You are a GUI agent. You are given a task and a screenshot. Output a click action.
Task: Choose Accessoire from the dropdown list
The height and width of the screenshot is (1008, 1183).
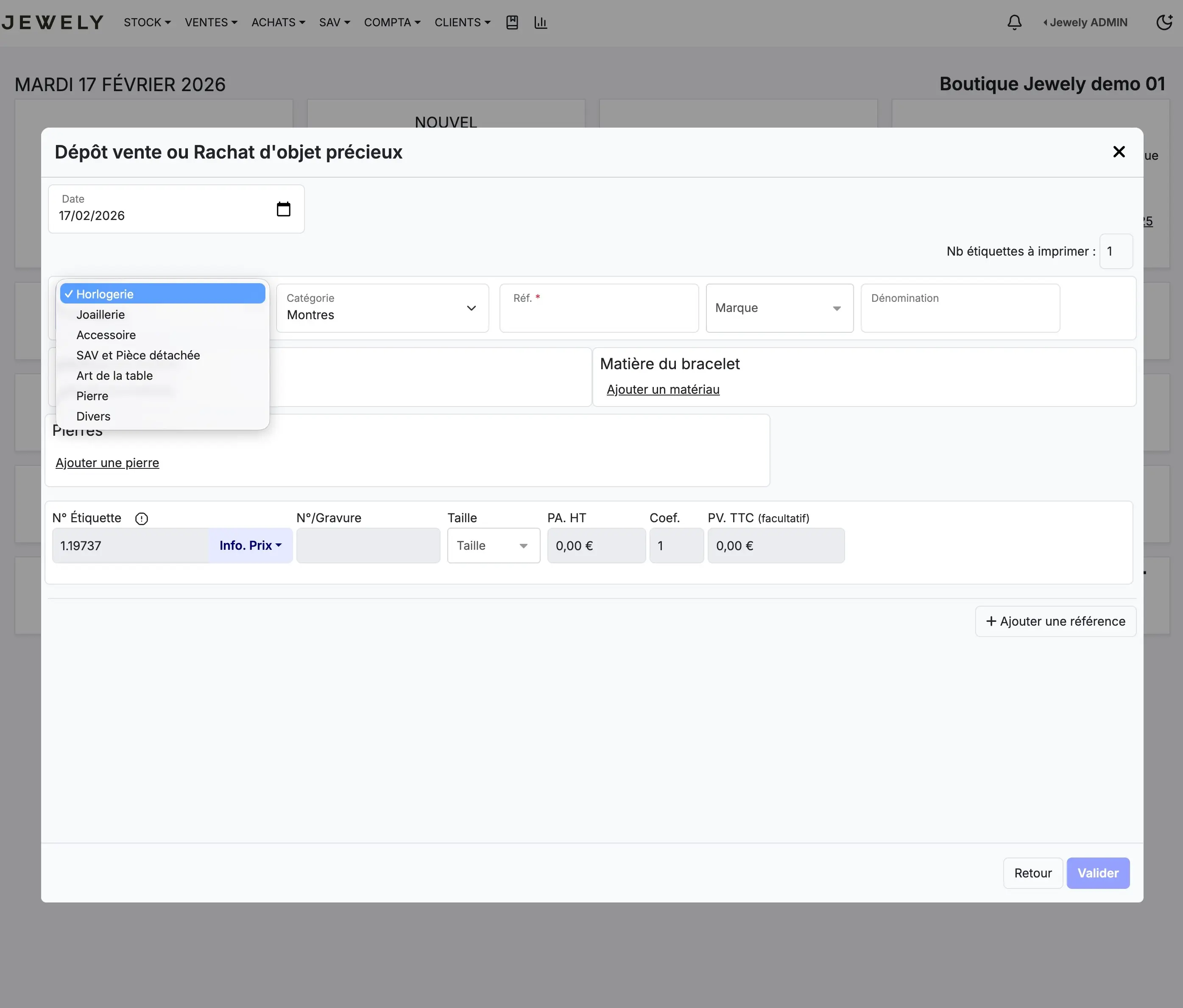[163, 335]
